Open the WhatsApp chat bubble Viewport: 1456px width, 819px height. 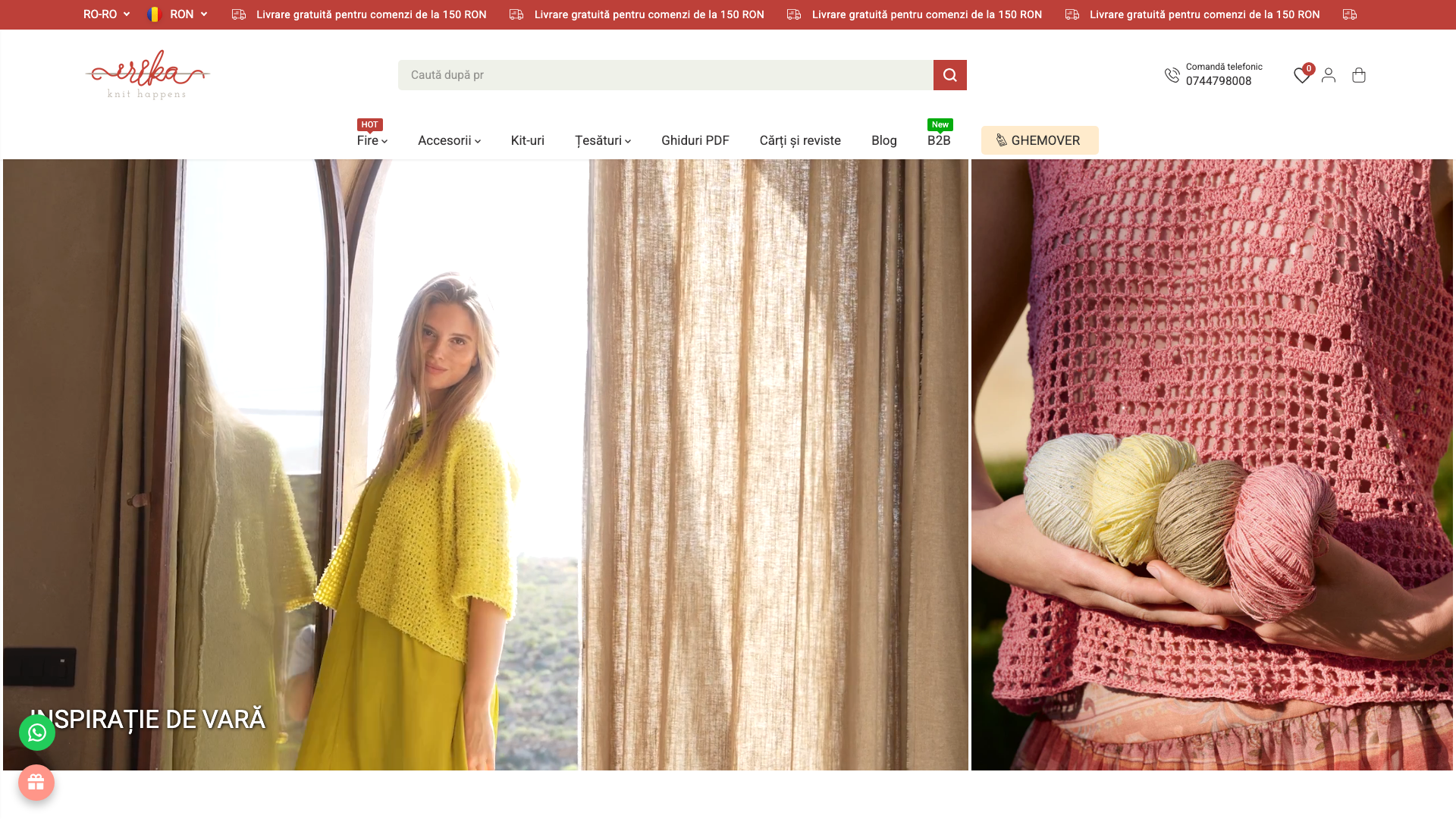click(x=37, y=733)
